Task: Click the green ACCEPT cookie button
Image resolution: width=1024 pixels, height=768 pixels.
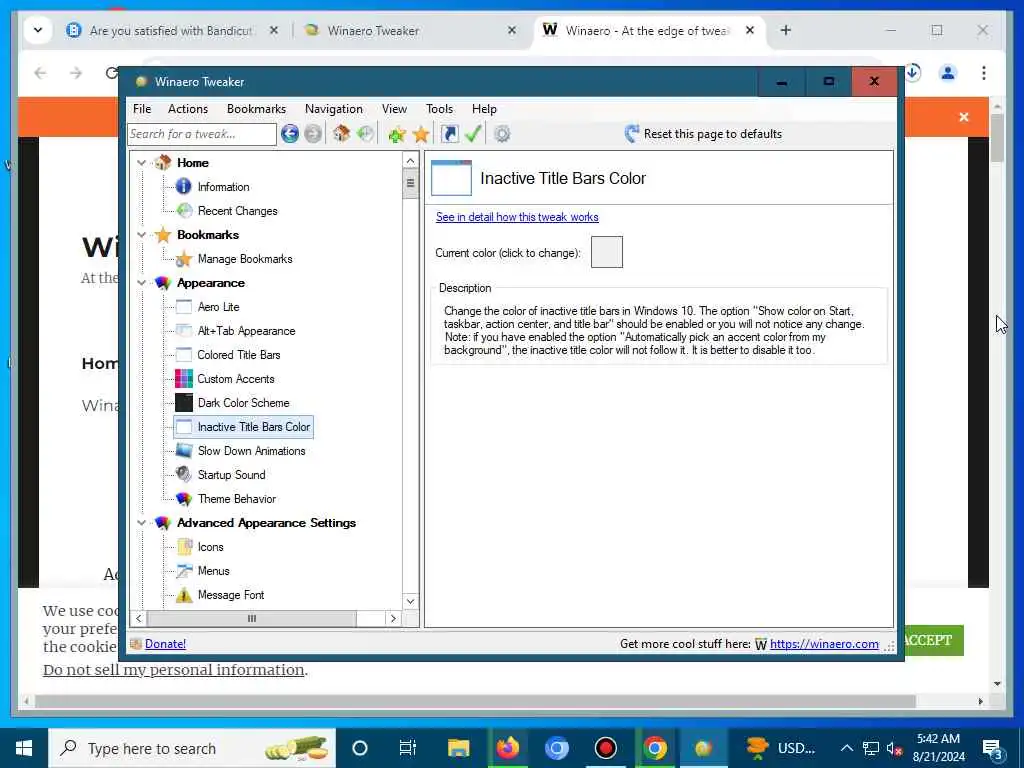Action: click(933, 640)
